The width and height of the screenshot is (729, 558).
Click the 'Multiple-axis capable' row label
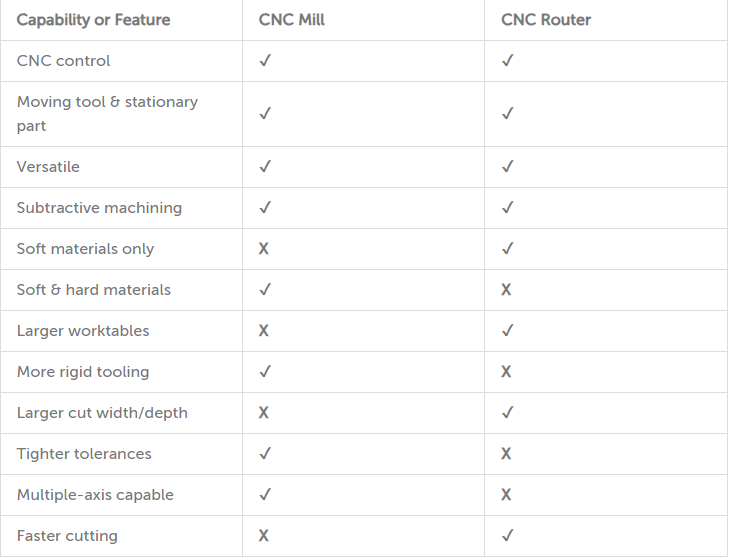[x=95, y=495]
